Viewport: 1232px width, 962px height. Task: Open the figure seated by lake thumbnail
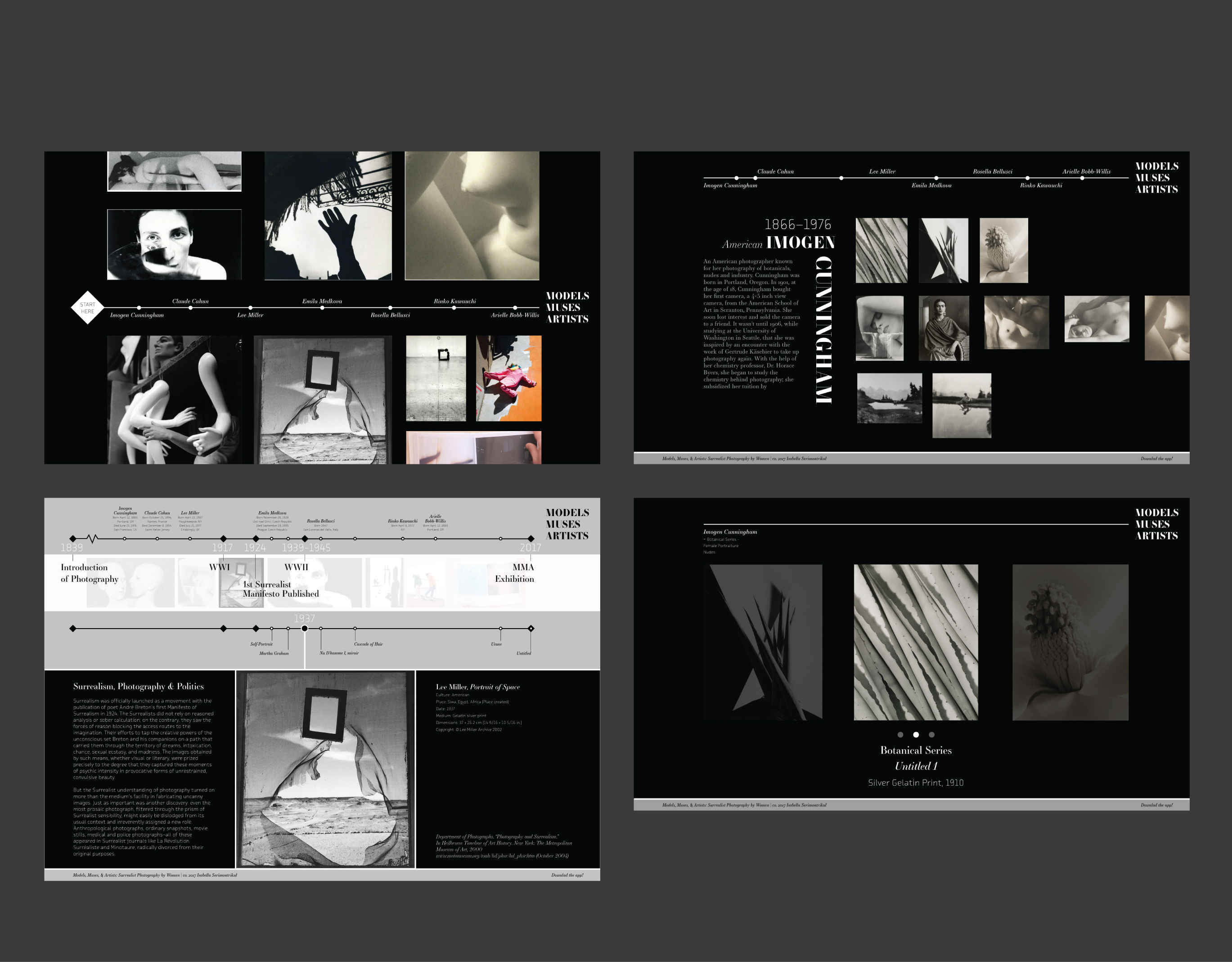[x=962, y=406]
